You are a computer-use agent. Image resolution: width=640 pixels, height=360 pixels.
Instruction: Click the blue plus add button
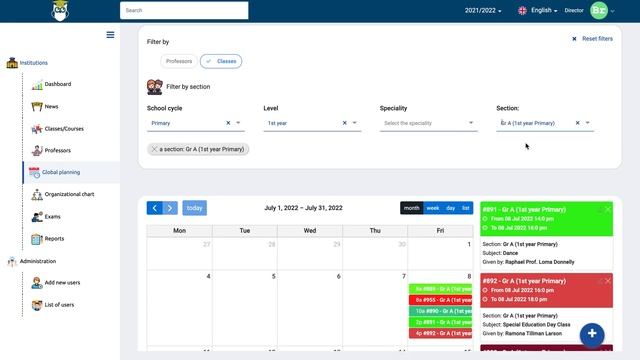(592, 335)
